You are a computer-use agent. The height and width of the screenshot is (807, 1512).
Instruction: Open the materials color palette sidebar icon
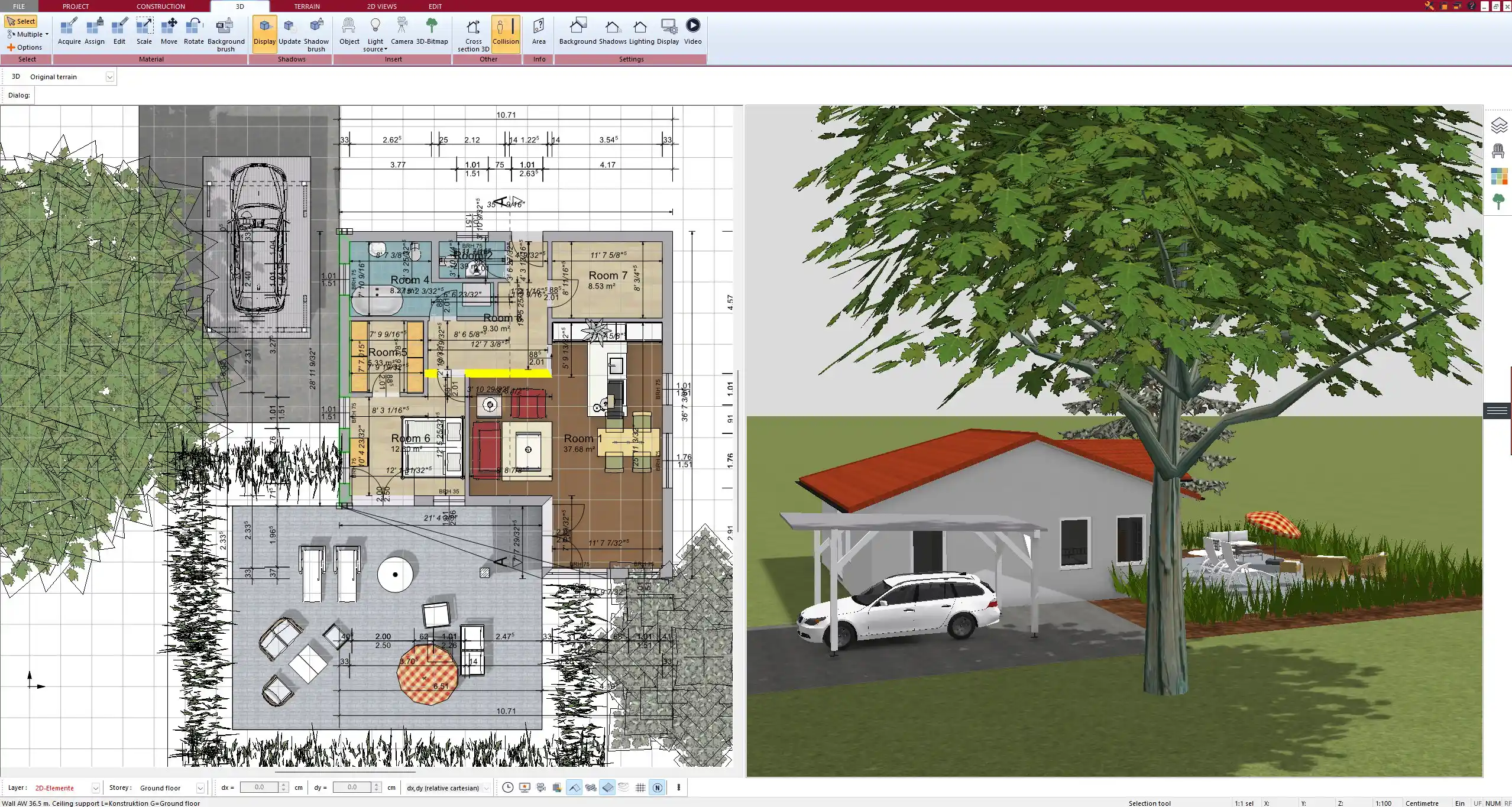pyautogui.click(x=1498, y=176)
